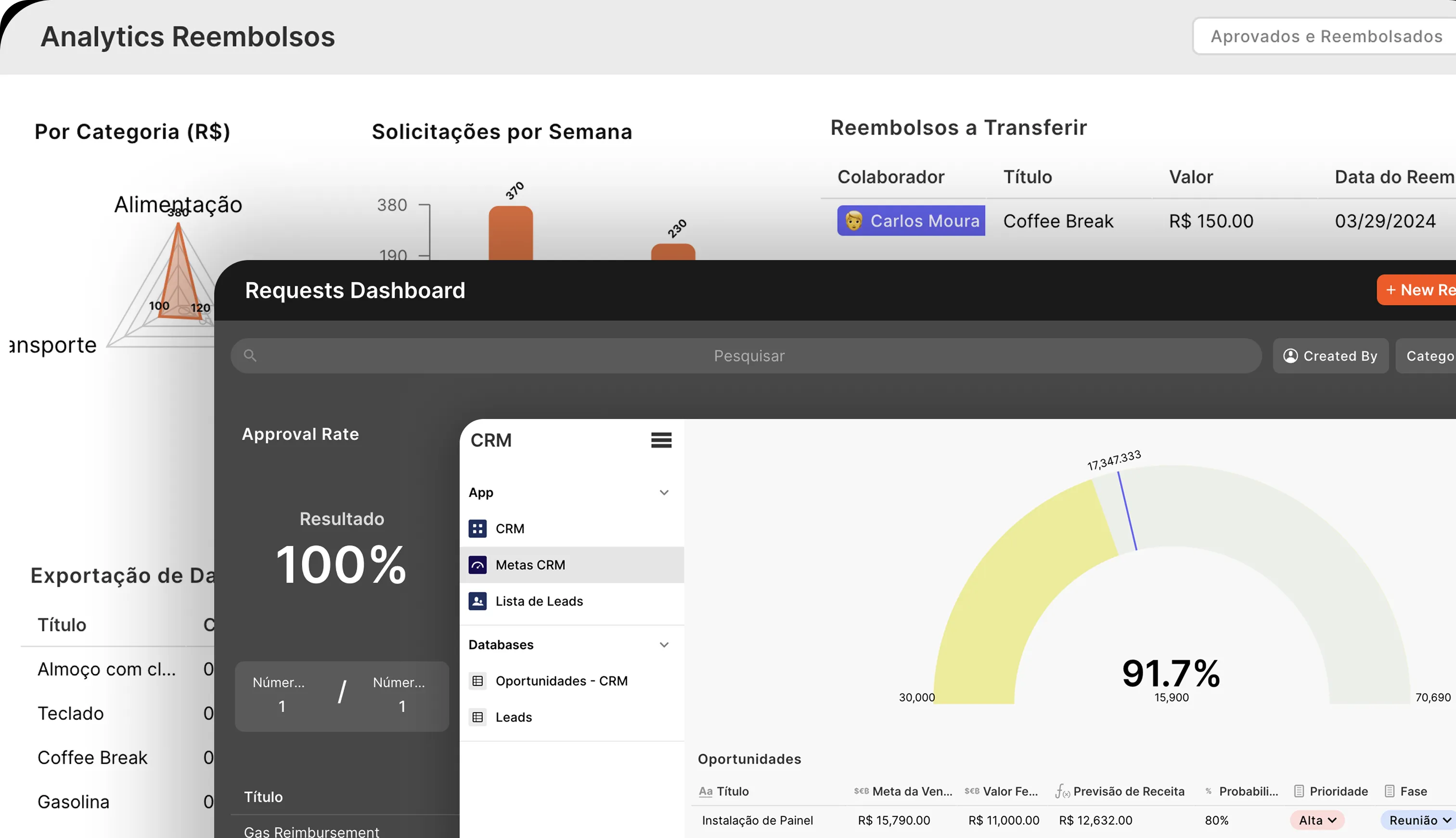Click the Created By person icon

click(x=1290, y=356)
